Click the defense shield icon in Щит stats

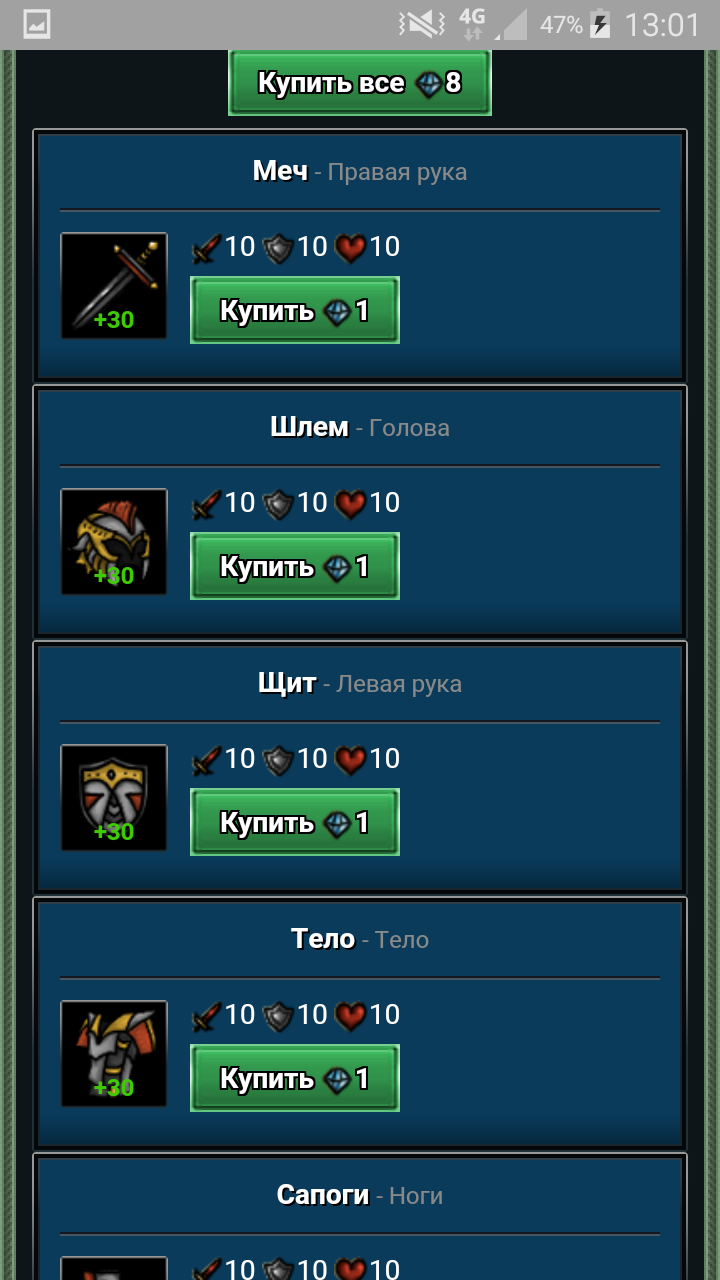pos(277,760)
